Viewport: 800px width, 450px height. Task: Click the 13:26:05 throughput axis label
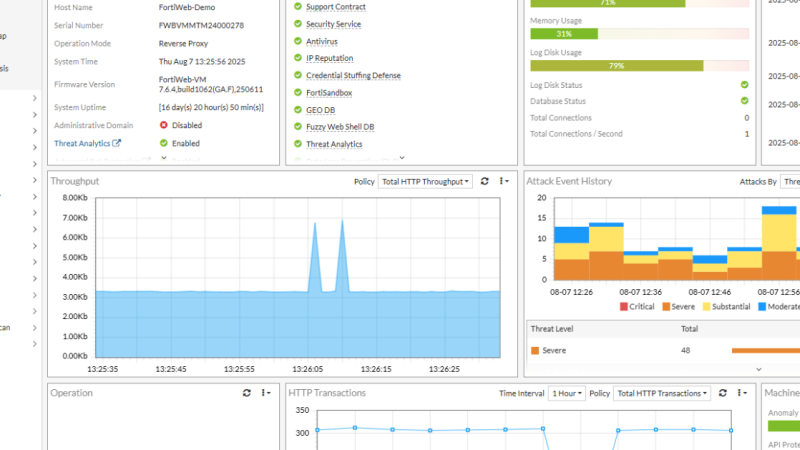click(308, 369)
